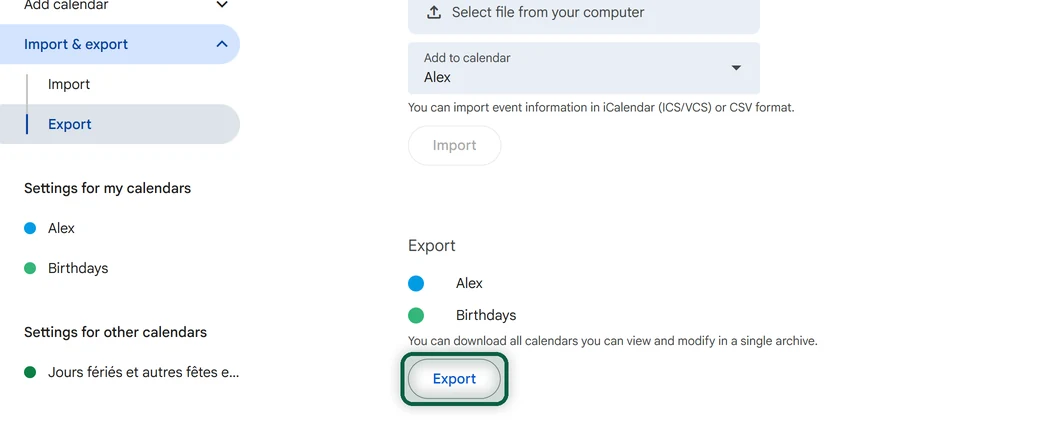Expand the Add calendar section chevron
The width and height of the screenshot is (1056, 448).
tap(222, 5)
